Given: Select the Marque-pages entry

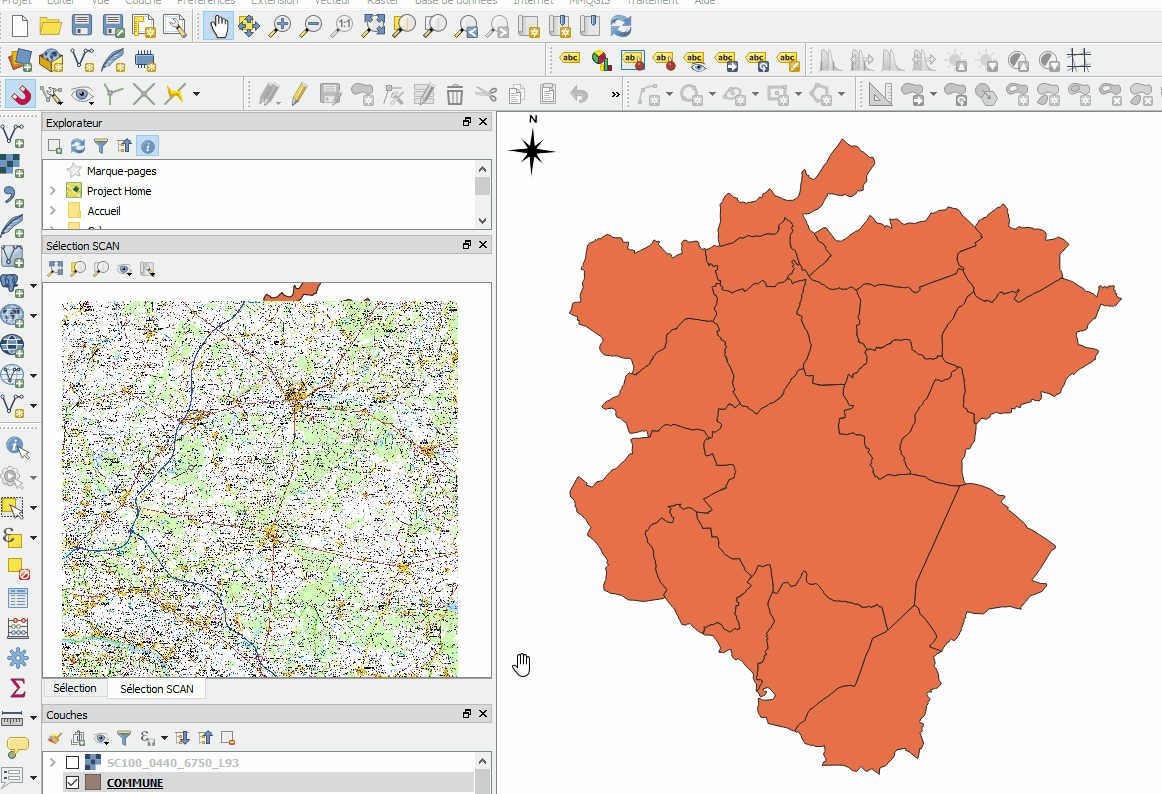Looking at the screenshot, I should tap(122, 171).
